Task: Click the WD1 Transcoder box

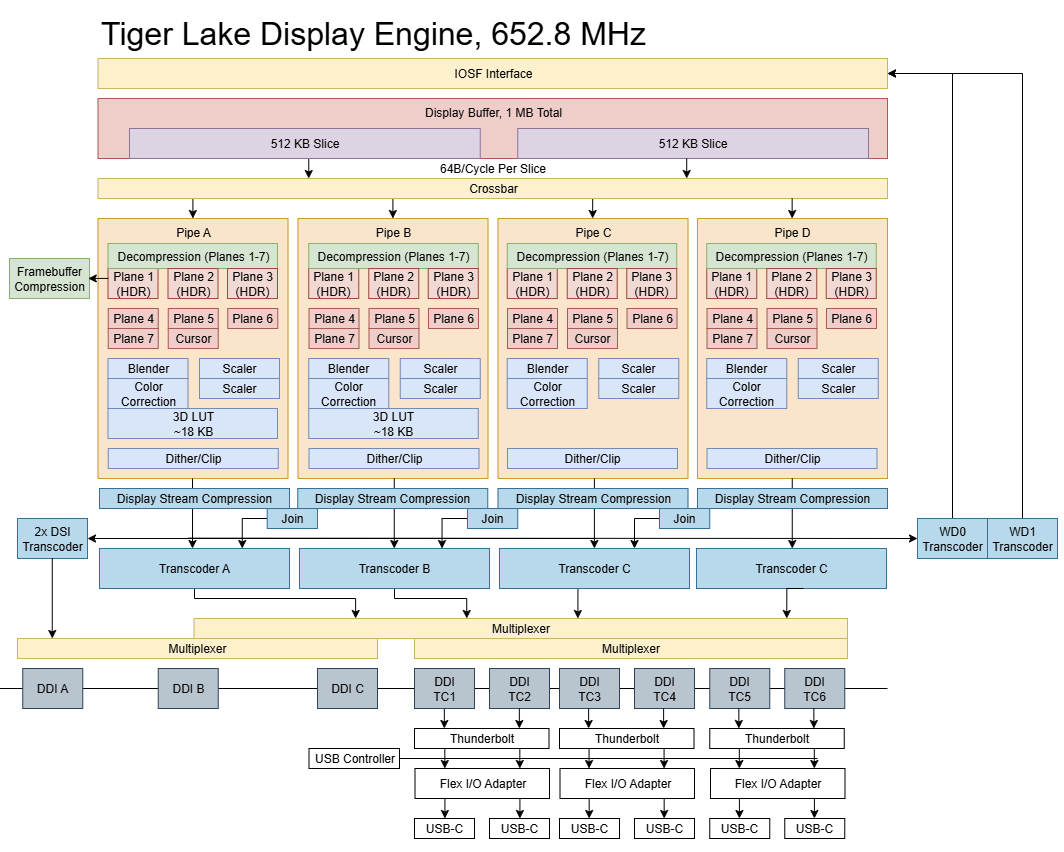Action: (1023, 539)
